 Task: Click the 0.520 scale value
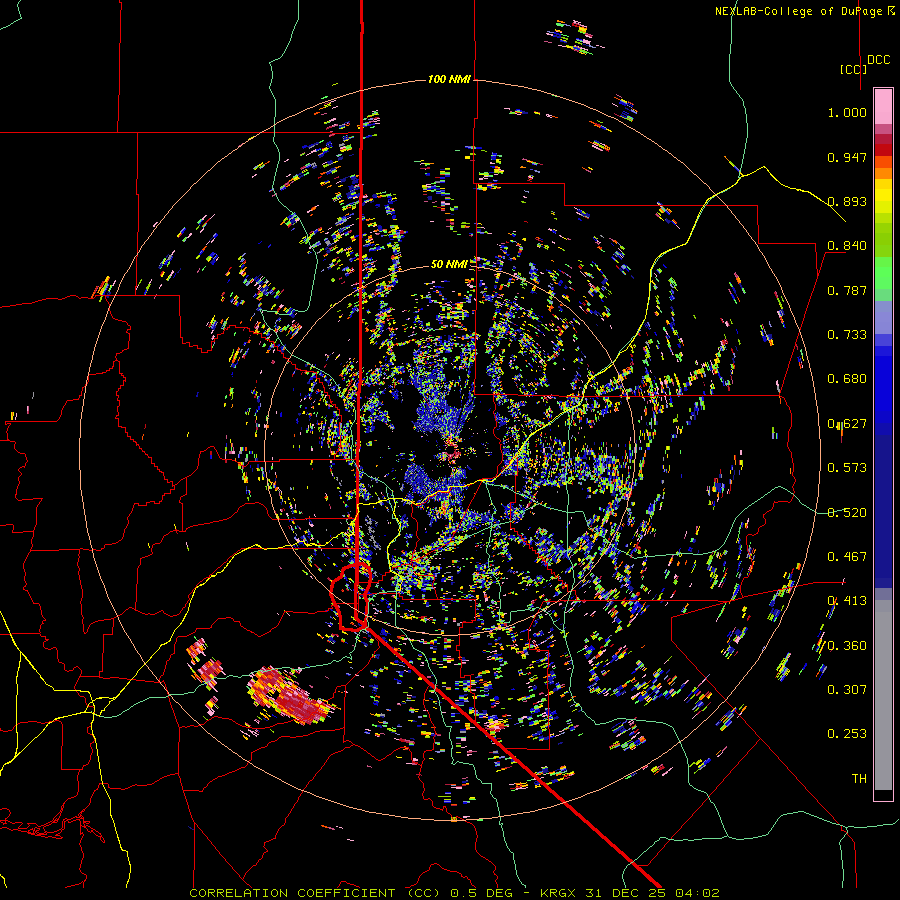(847, 512)
